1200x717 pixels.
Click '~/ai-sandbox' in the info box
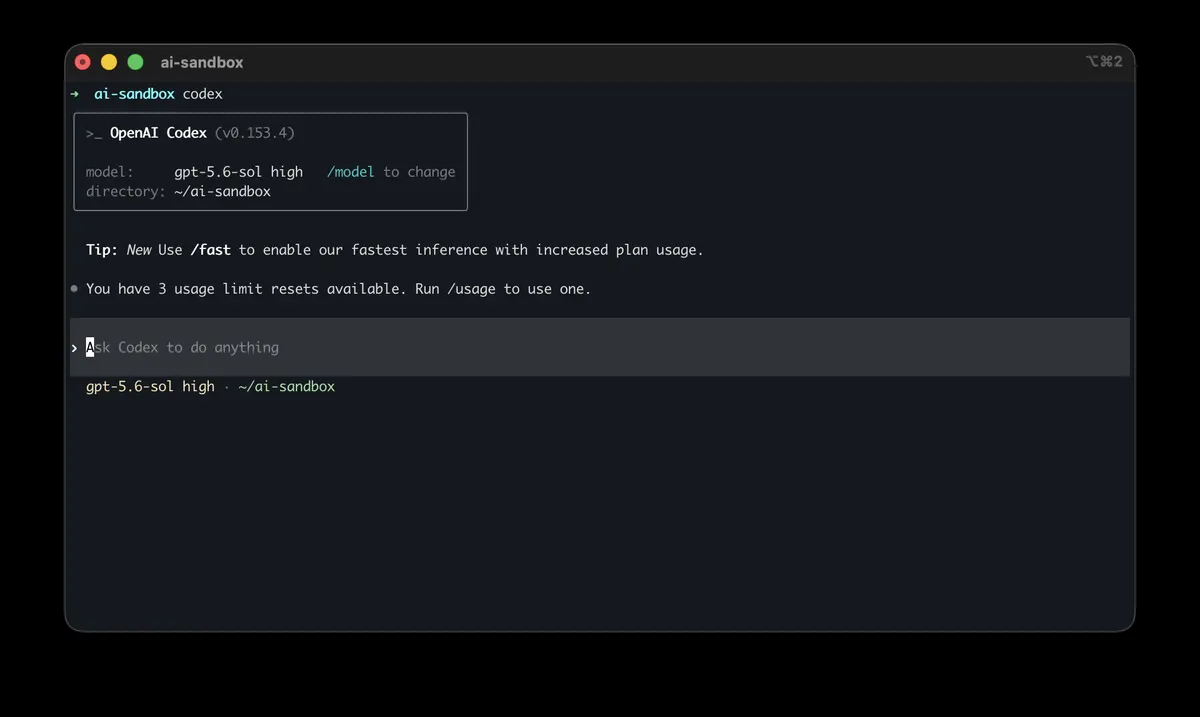pos(222,191)
